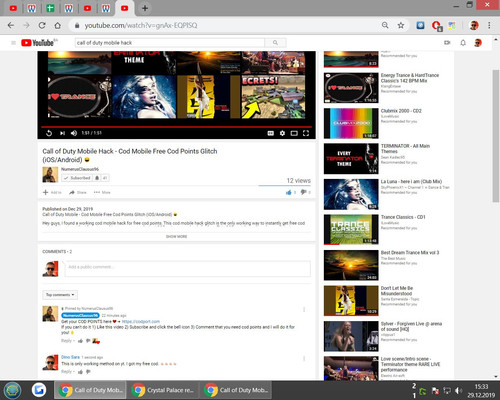Click the YouTube search magnifier button
Image resolution: width=500 pixels, height=400 pixels.
tap(275, 43)
